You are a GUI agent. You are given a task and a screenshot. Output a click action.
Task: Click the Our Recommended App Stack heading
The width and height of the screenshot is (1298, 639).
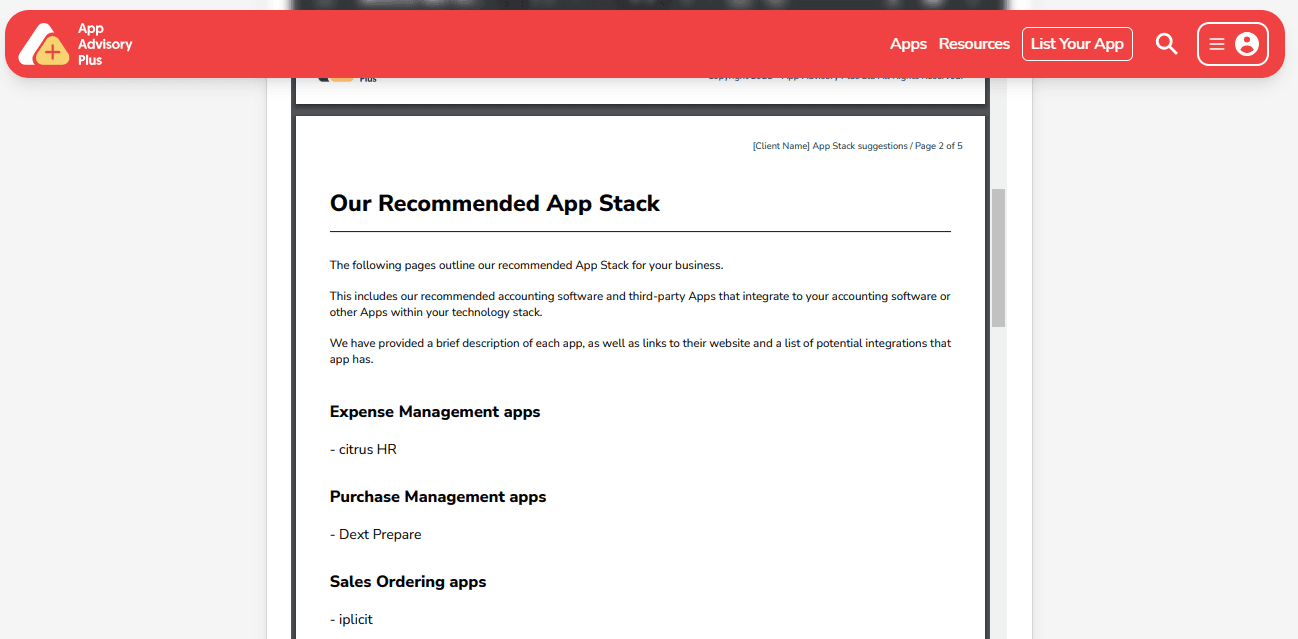[495, 203]
